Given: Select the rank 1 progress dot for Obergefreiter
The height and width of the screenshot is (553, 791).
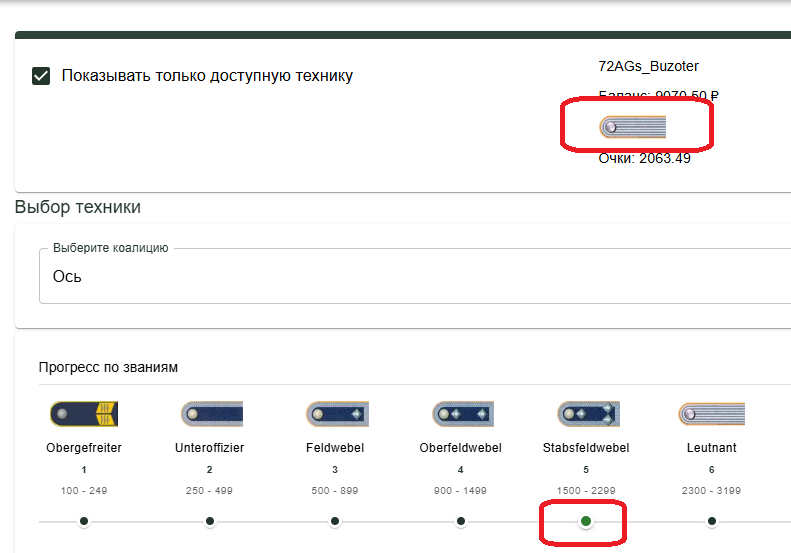Looking at the screenshot, I should coord(84,521).
